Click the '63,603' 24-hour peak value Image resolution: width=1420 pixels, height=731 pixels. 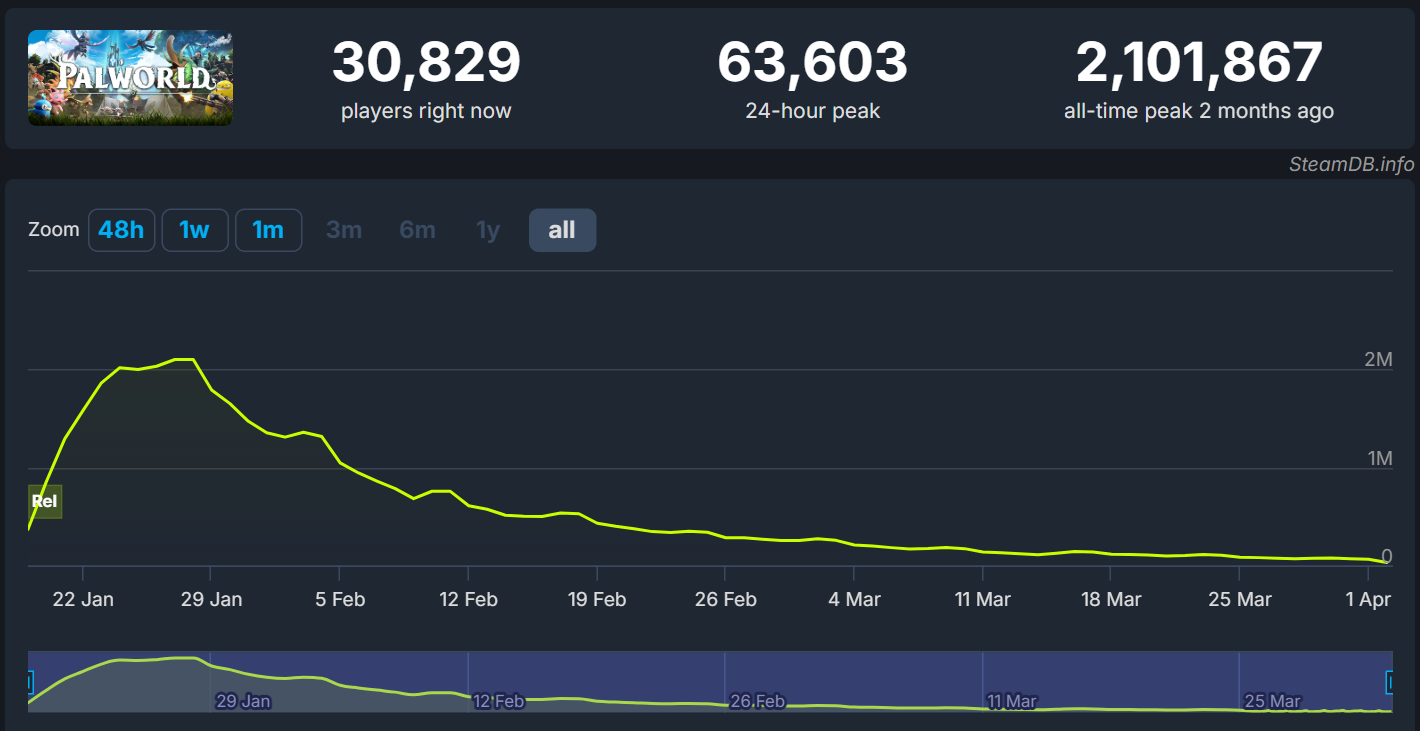pos(812,62)
